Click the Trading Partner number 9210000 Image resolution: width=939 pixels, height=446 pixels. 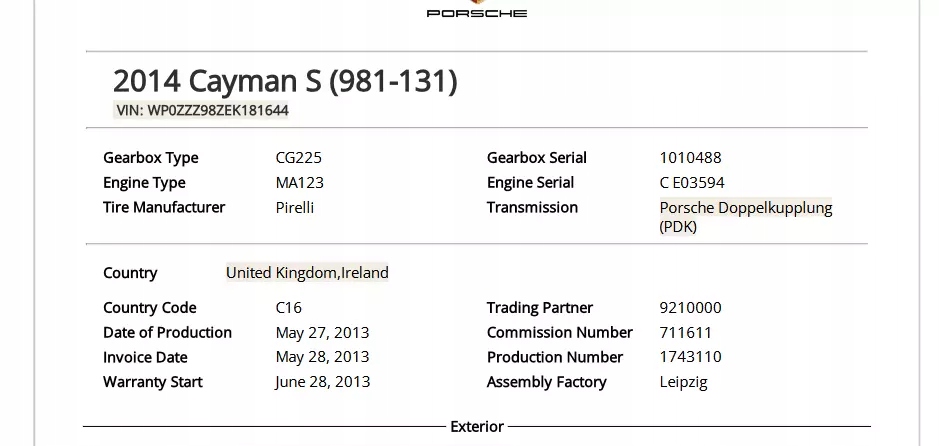coord(690,308)
